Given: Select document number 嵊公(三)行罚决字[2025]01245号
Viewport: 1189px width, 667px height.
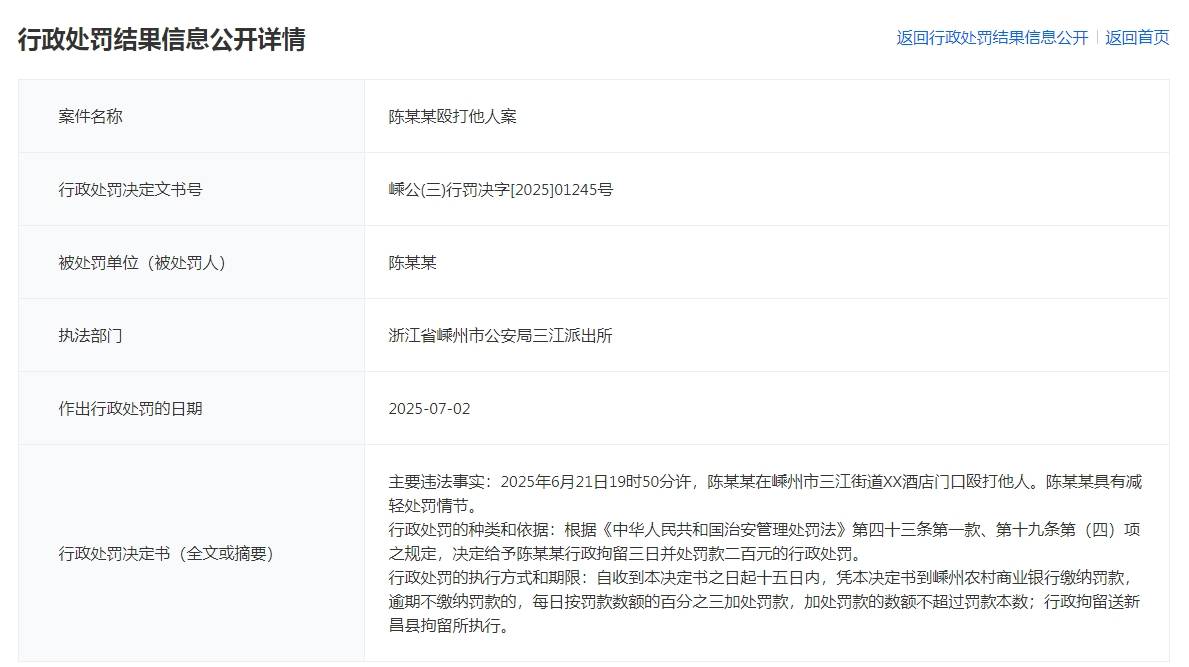Looking at the screenshot, I should click(500, 189).
